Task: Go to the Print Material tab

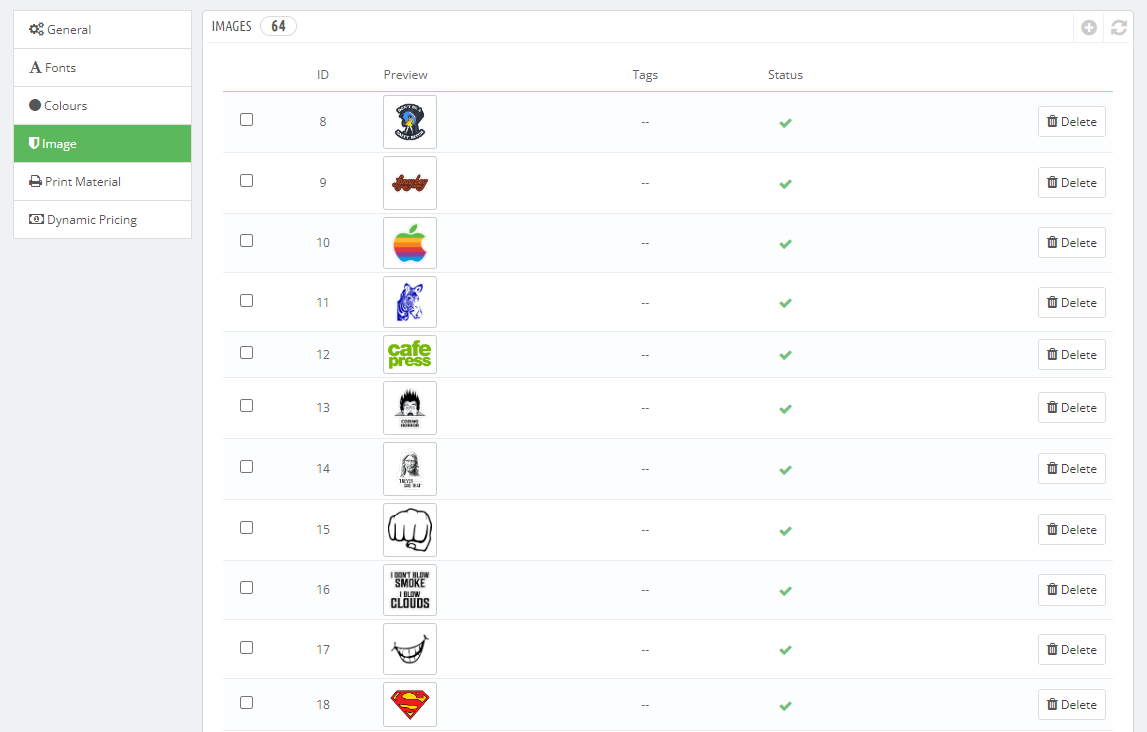Action: [102, 182]
